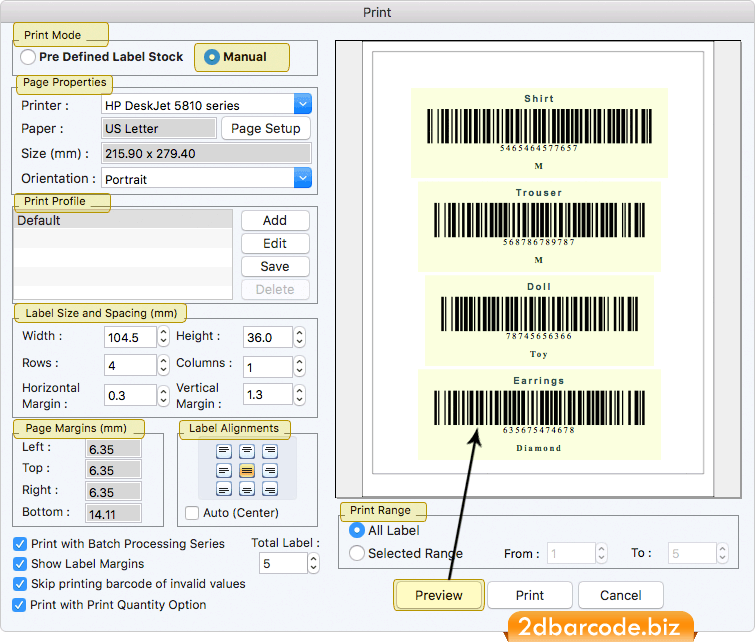Click the Left page margin field
755x642 pixels.
click(x=114, y=449)
